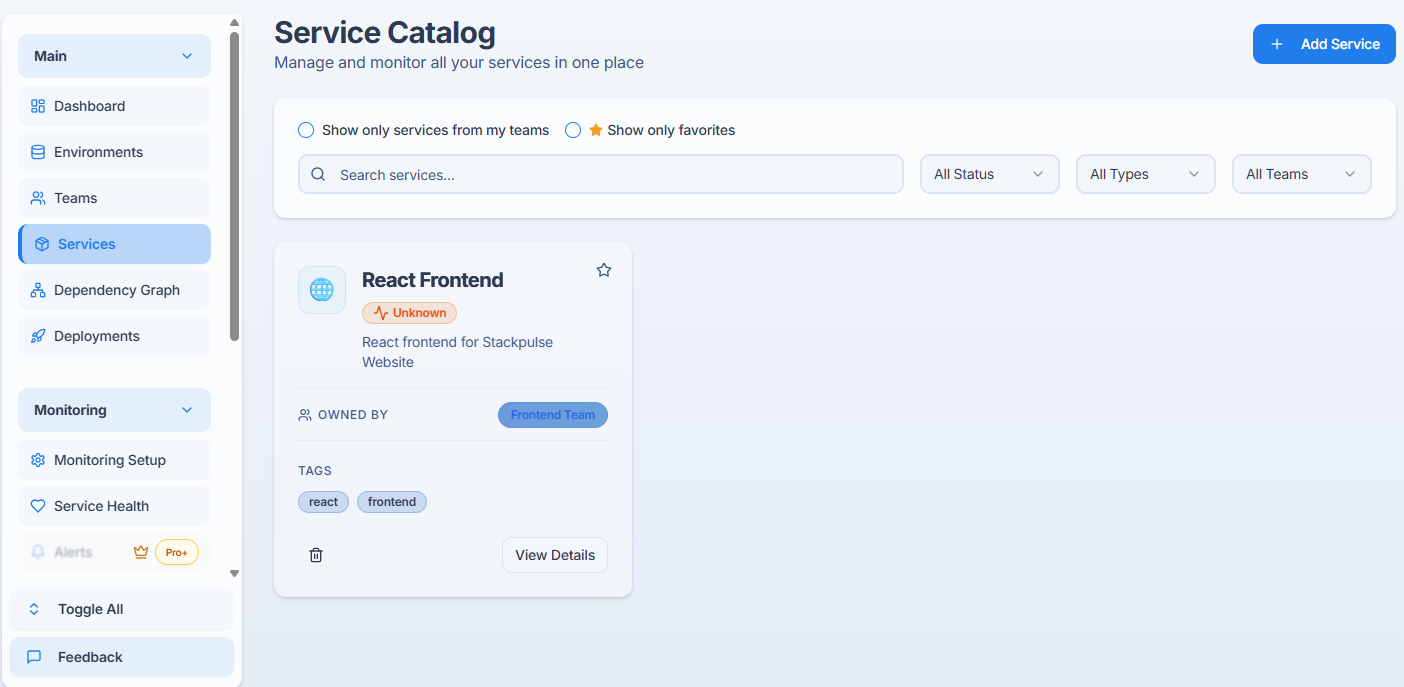Click the Monitoring Setup gear icon
This screenshot has height=687, width=1404.
[x=38, y=460]
